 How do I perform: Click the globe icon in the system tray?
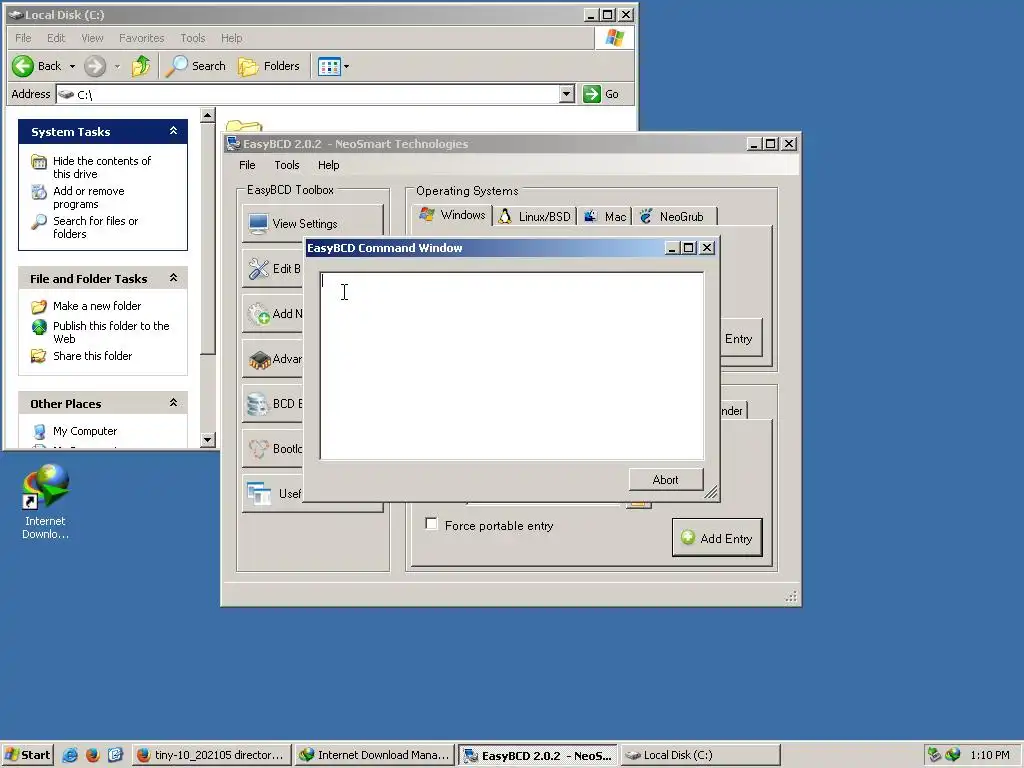click(x=953, y=755)
